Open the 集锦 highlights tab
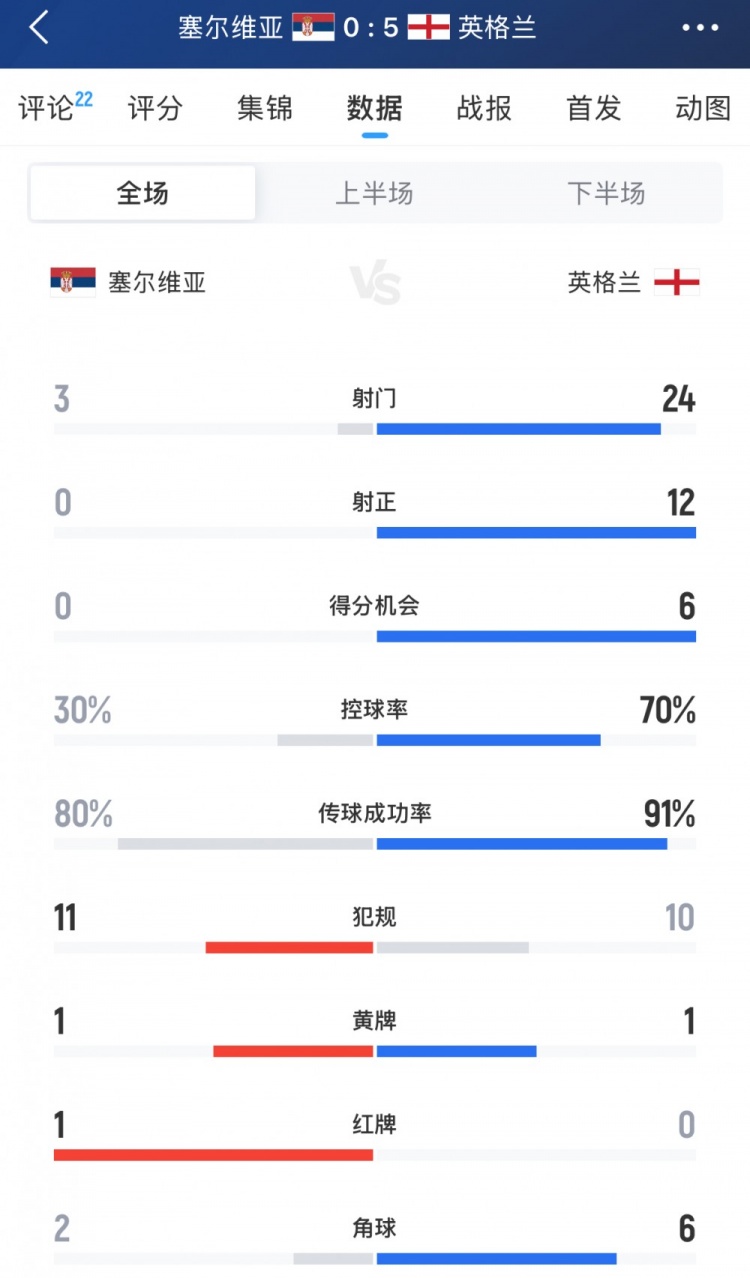750x1278 pixels. click(265, 108)
